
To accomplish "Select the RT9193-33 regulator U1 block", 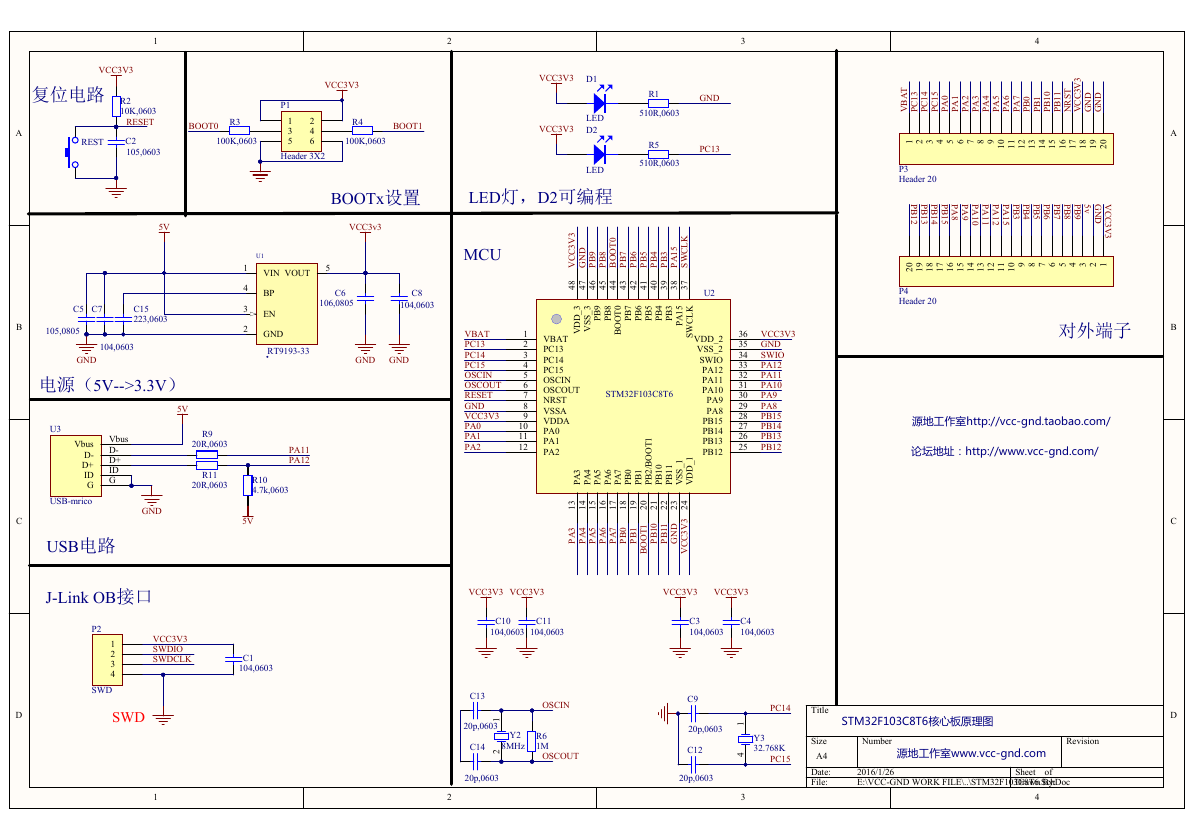I will pos(287,303).
